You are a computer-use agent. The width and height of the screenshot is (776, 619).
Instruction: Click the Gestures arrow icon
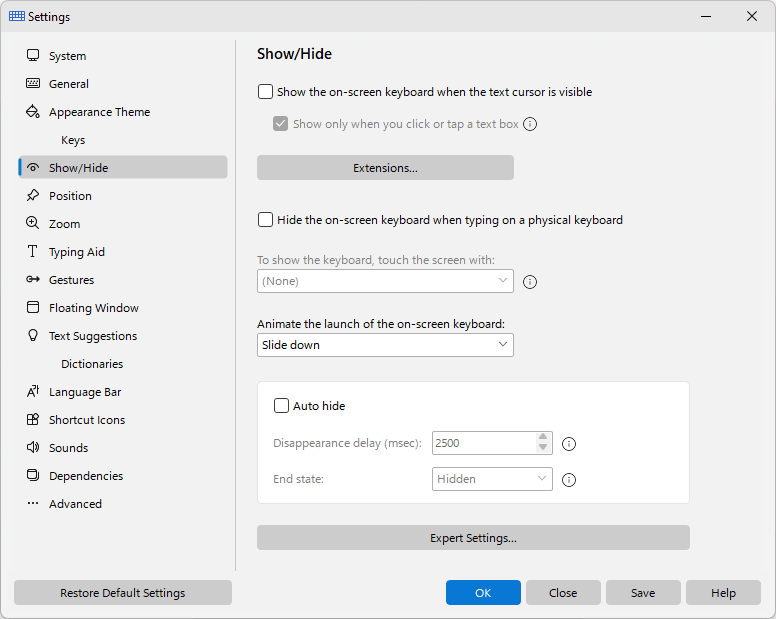tap(33, 280)
